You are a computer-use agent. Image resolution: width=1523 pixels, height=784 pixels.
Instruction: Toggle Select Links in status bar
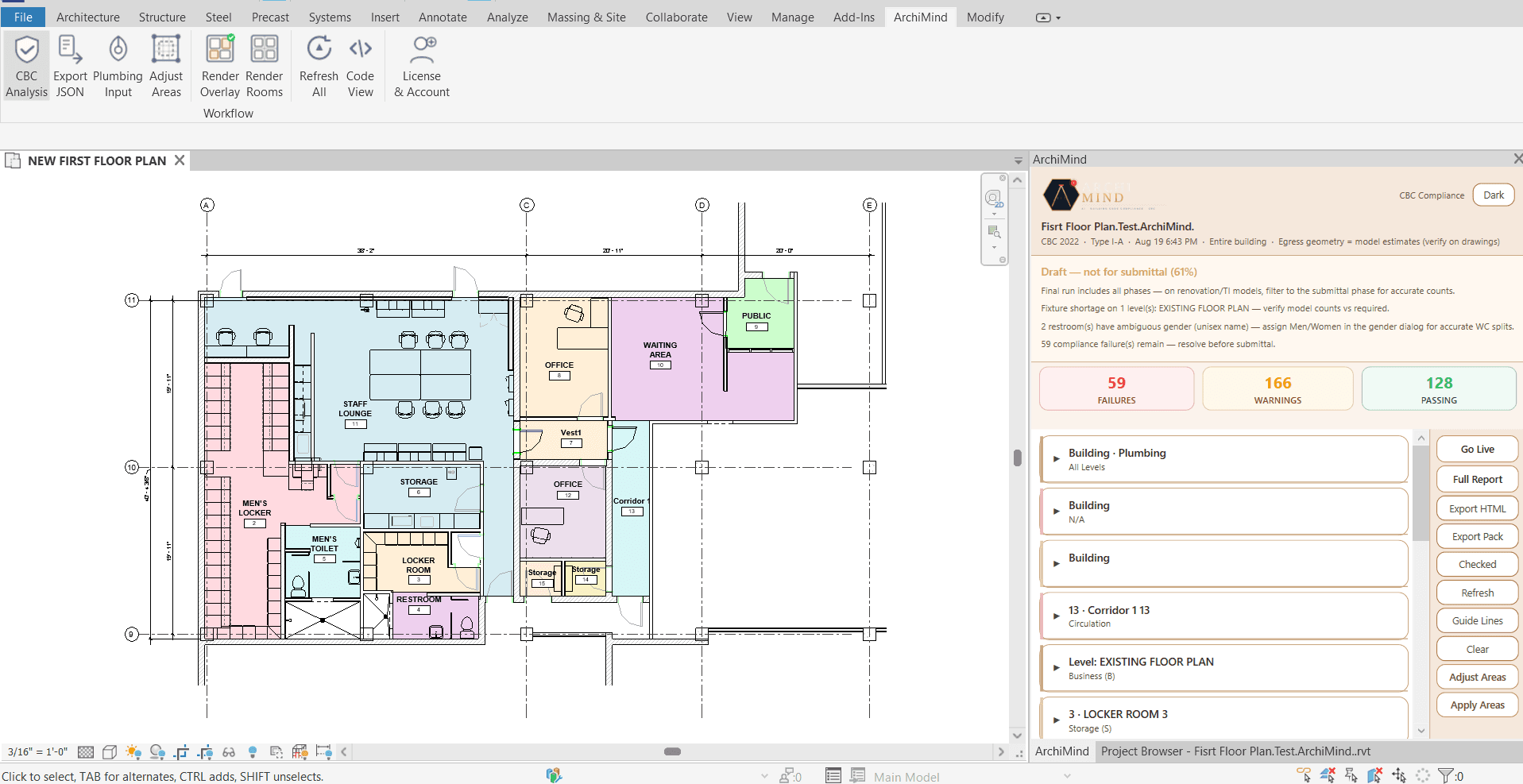1304,774
